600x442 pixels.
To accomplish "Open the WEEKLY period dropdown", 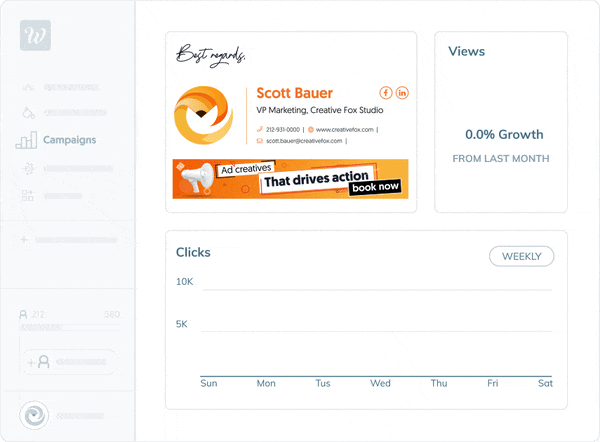I will point(521,256).
